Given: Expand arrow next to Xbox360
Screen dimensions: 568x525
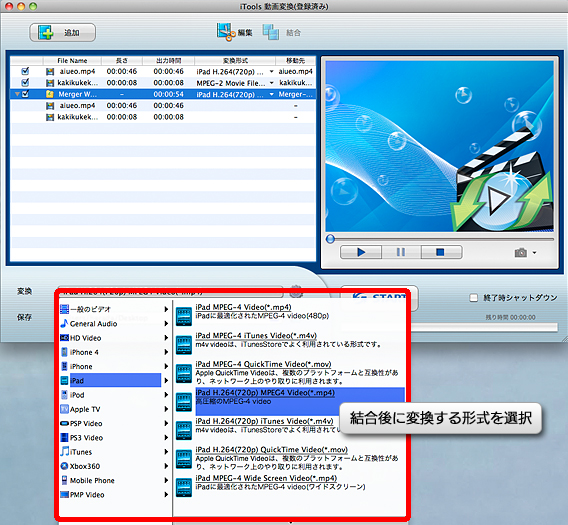Looking at the screenshot, I should pyautogui.click(x=166, y=466).
